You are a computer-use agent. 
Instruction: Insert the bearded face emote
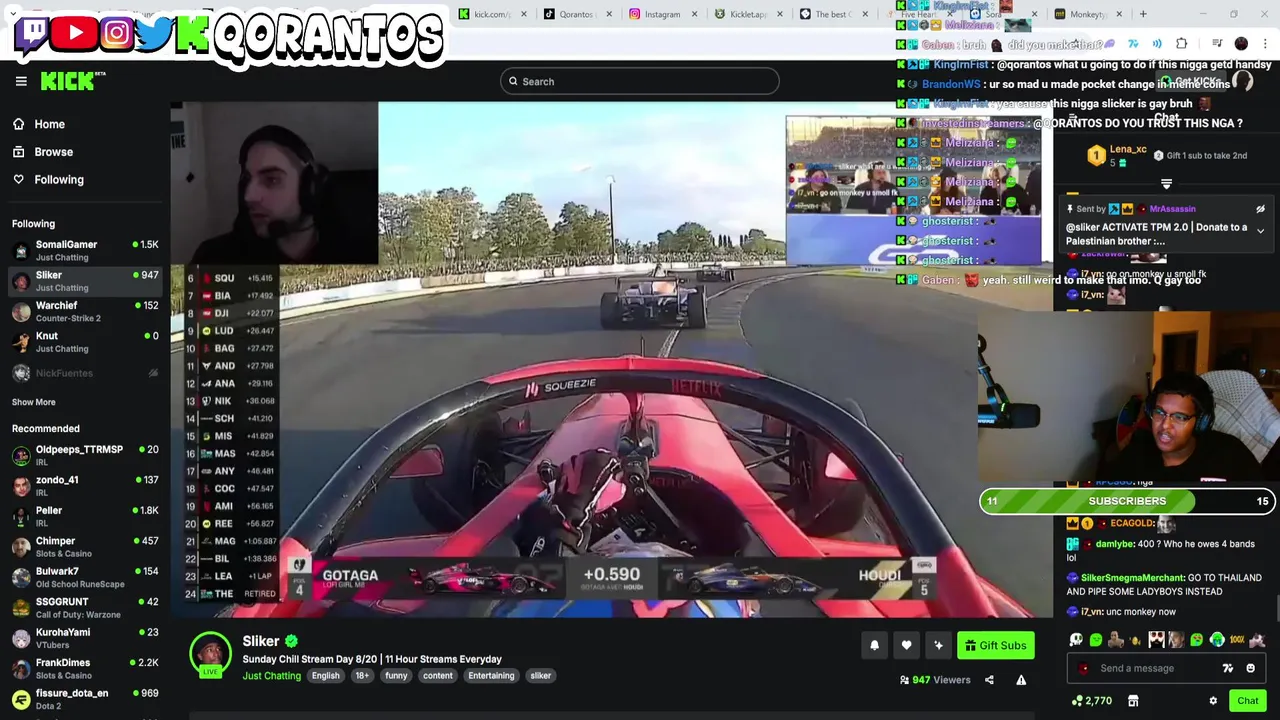point(1156,640)
